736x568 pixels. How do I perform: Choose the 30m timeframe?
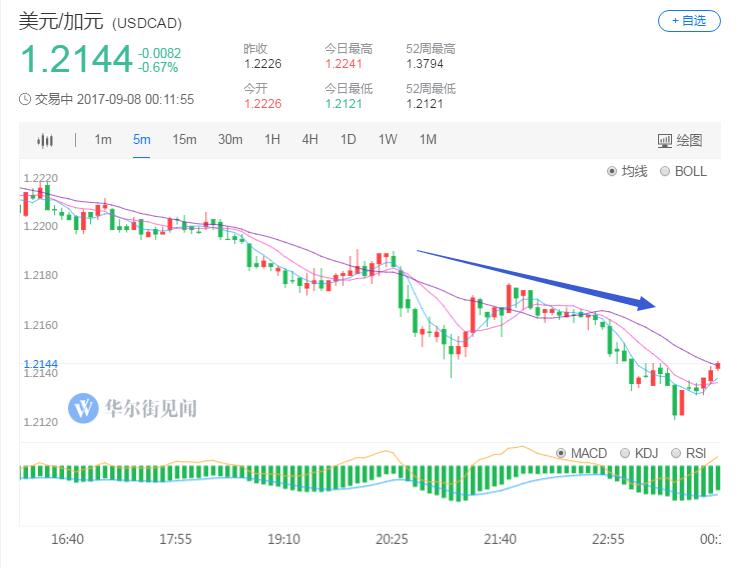click(230, 140)
